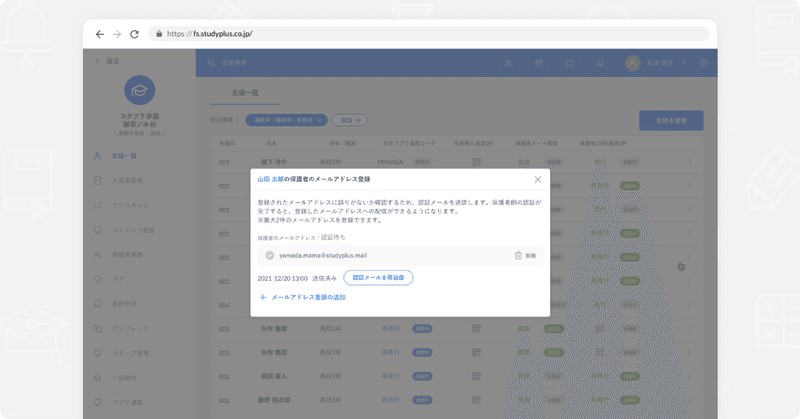Click the 山田 太郎 name link in the dialog
This screenshot has height=419, width=800.
click(x=270, y=179)
